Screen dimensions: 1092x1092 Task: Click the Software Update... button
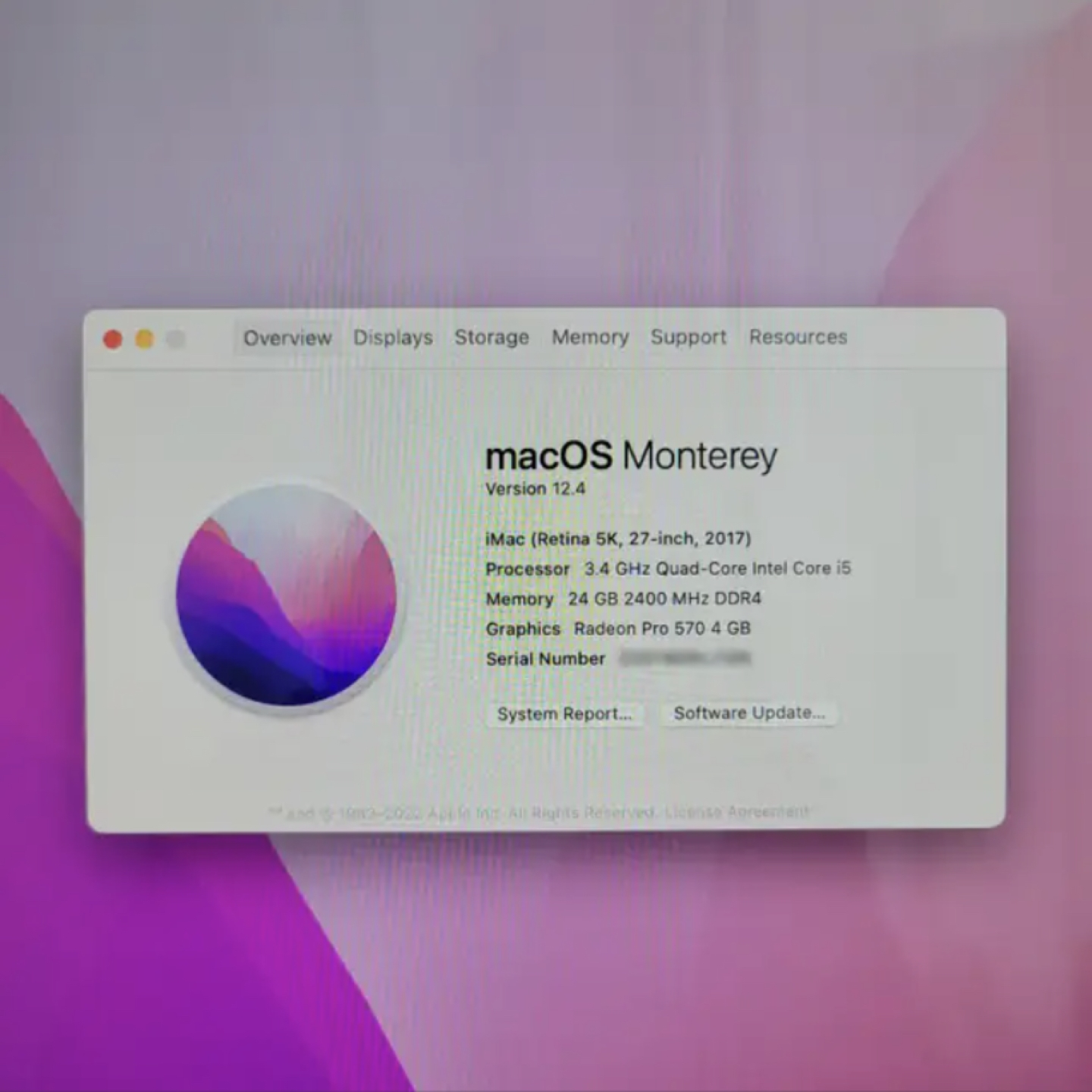[749, 713]
